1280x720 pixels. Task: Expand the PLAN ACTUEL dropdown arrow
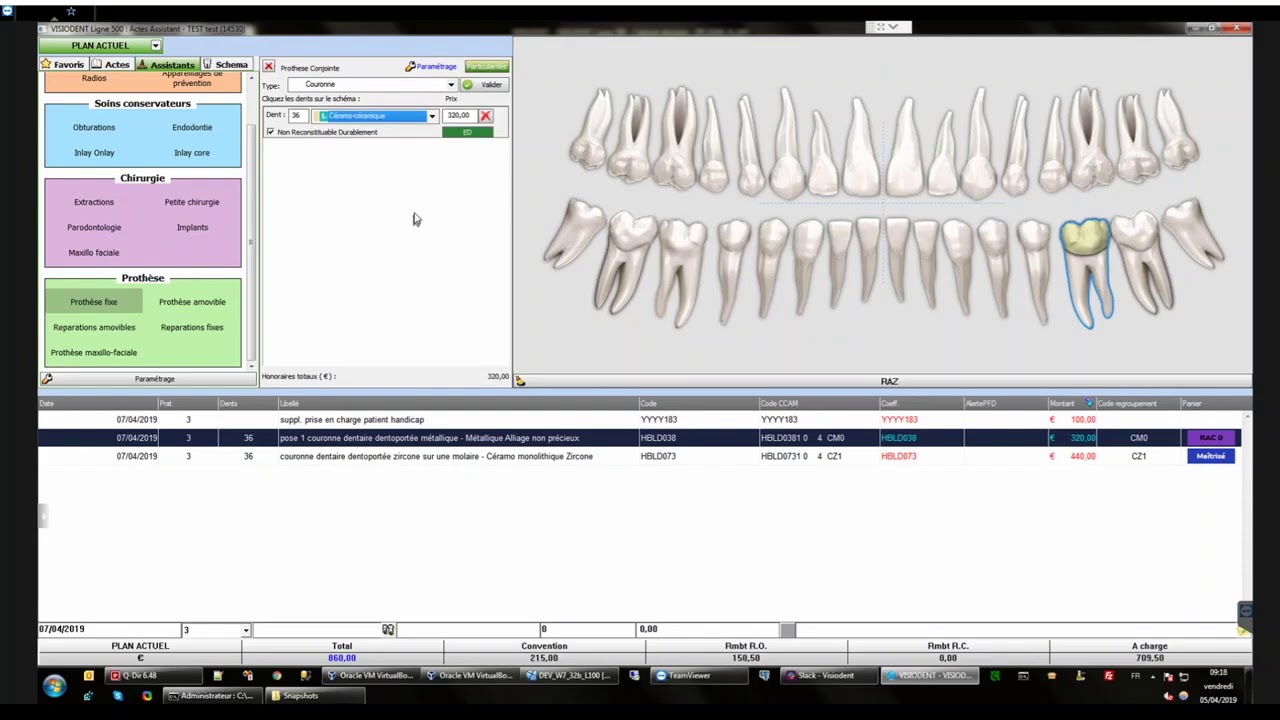coord(155,46)
